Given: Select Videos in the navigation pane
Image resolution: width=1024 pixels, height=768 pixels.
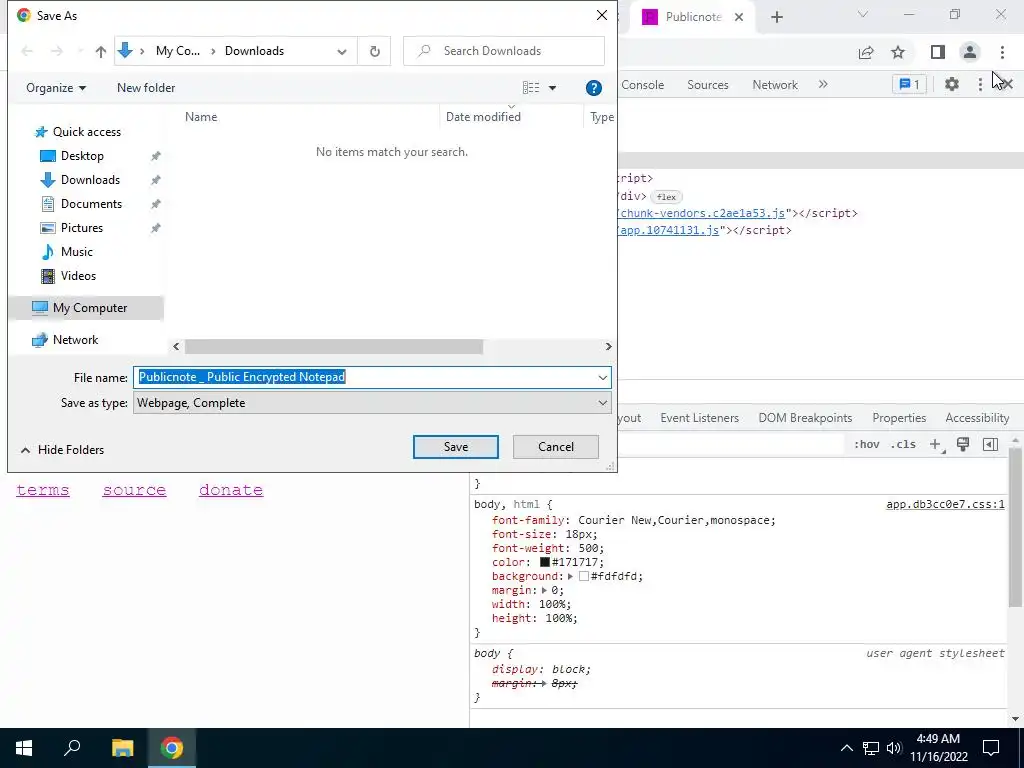Looking at the screenshot, I should click(78, 276).
